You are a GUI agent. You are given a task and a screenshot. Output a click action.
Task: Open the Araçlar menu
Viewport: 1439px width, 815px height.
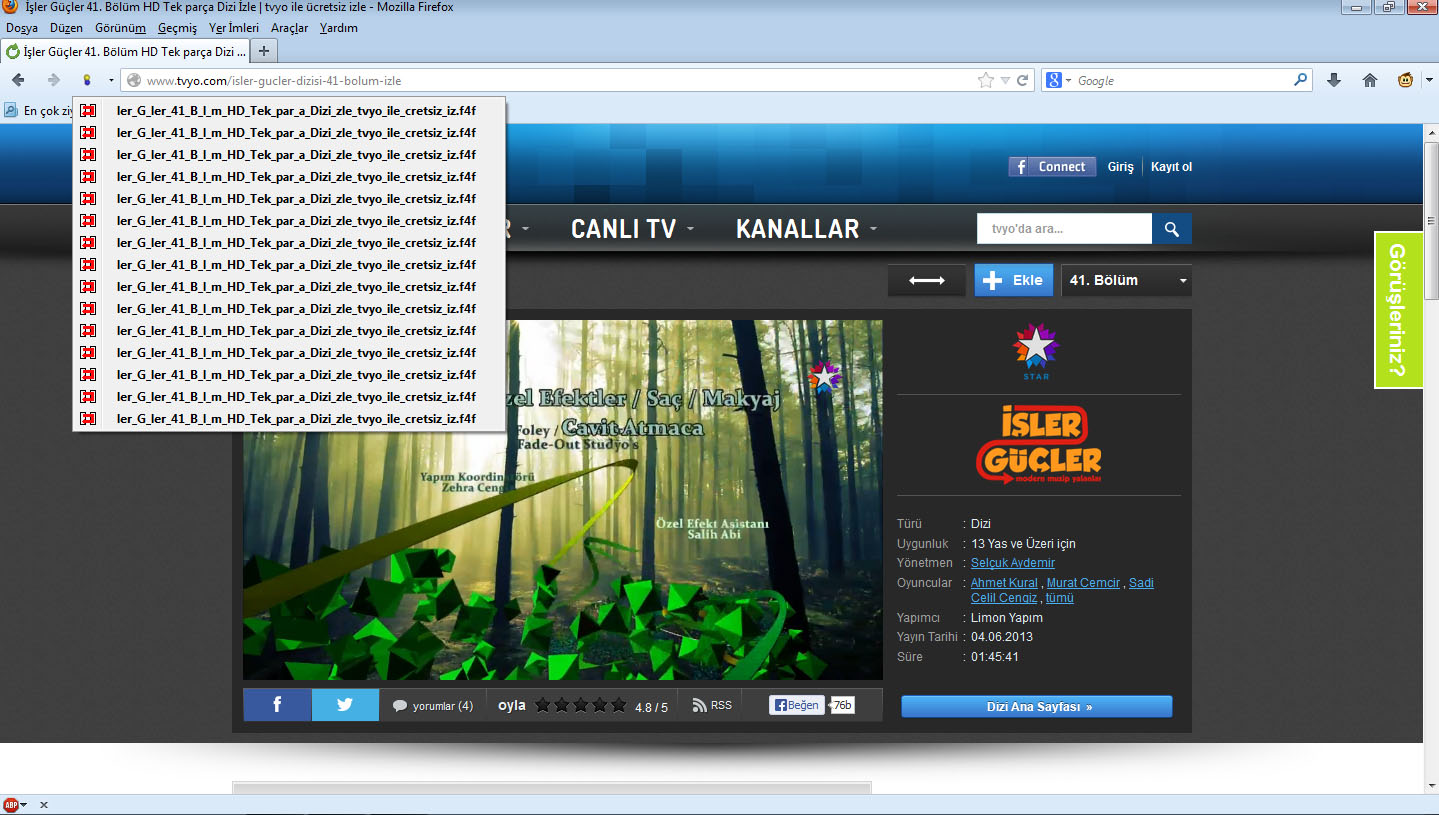click(x=289, y=28)
